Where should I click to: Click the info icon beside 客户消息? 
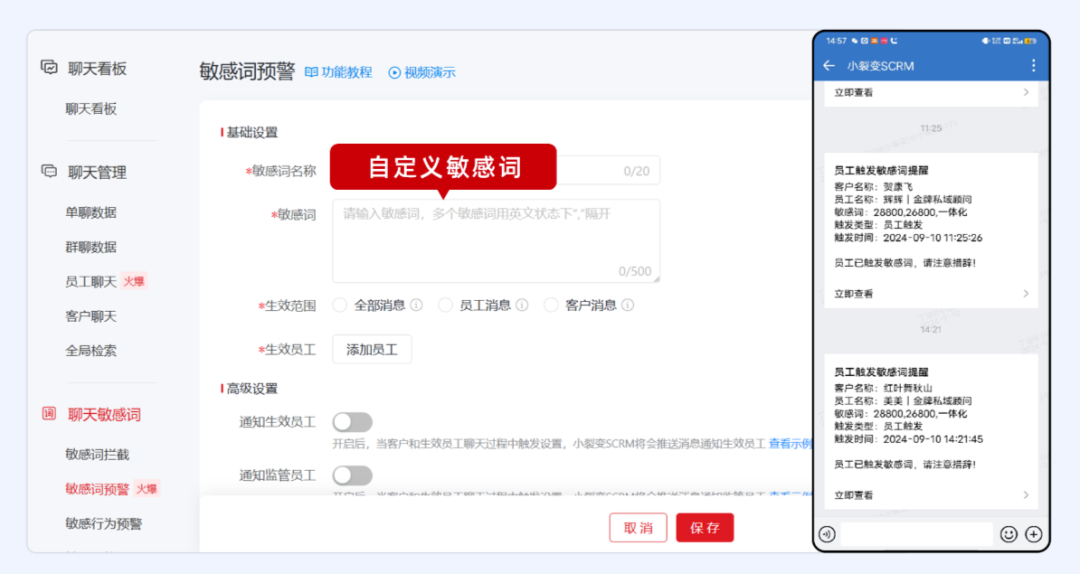click(627, 305)
